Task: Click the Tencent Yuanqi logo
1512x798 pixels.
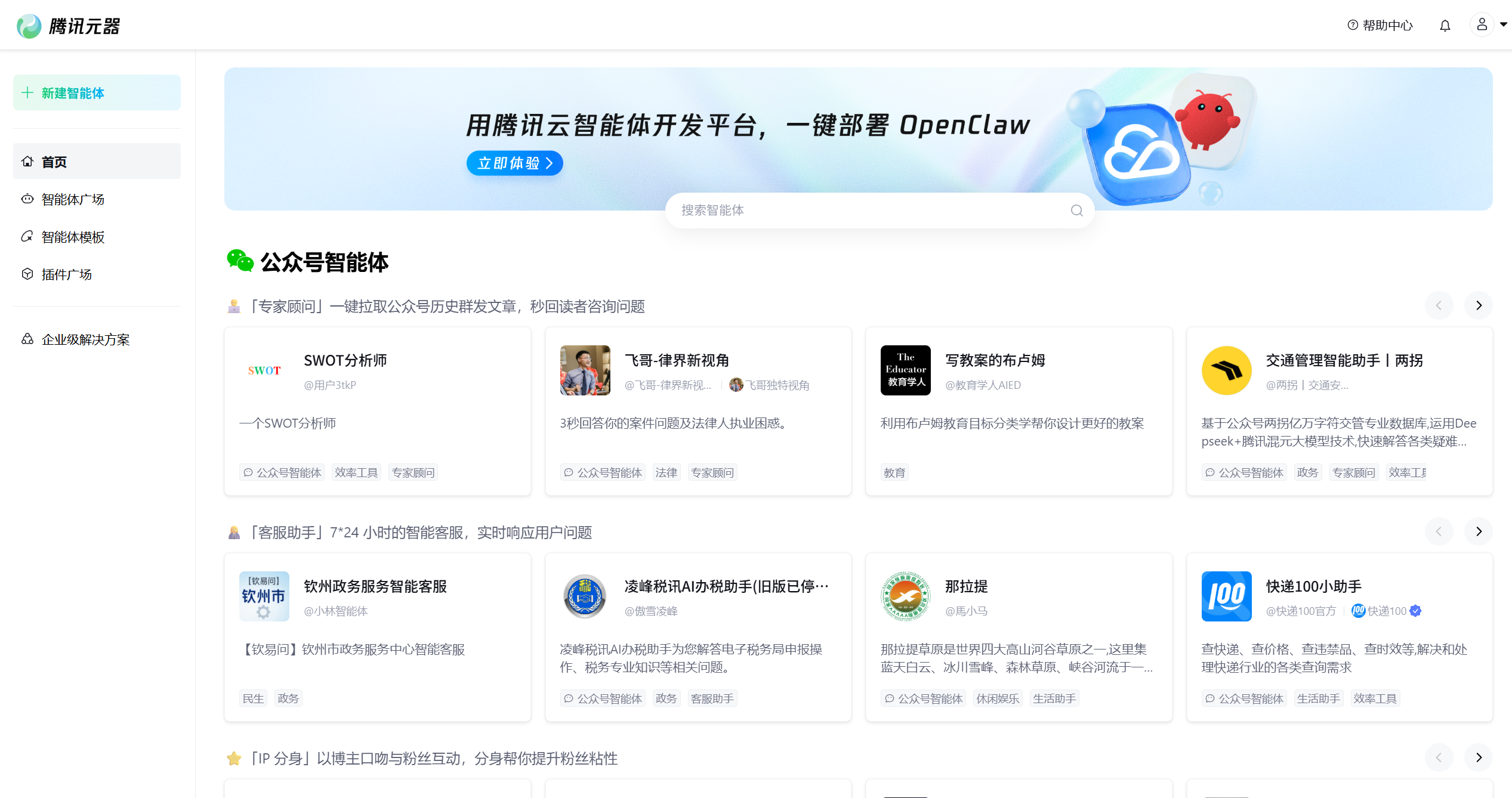Action: pos(69,26)
